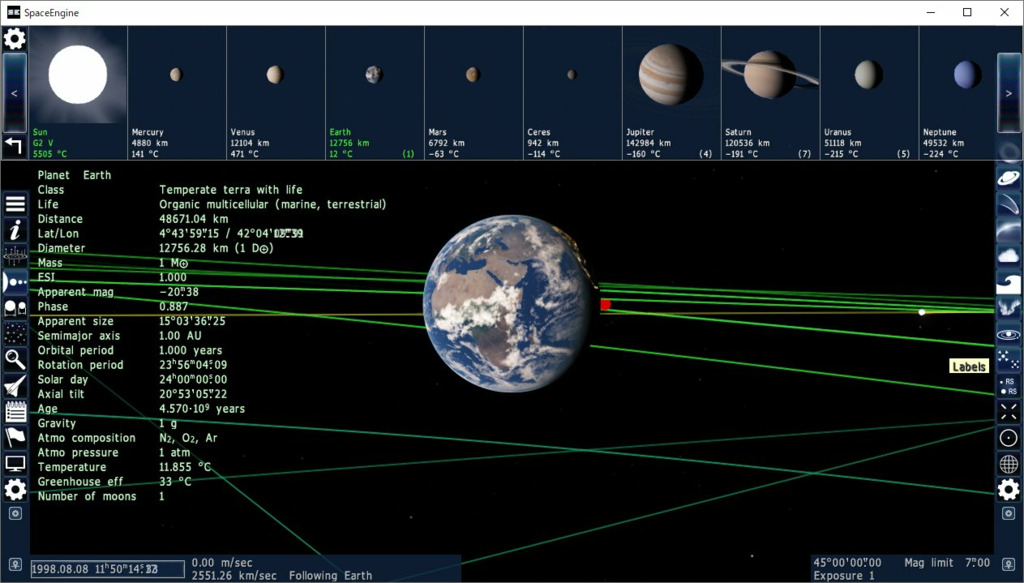The width and height of the screenshot is (1024, 583).
Task: Toggle atmospheres display icon
Action: 1008,230
